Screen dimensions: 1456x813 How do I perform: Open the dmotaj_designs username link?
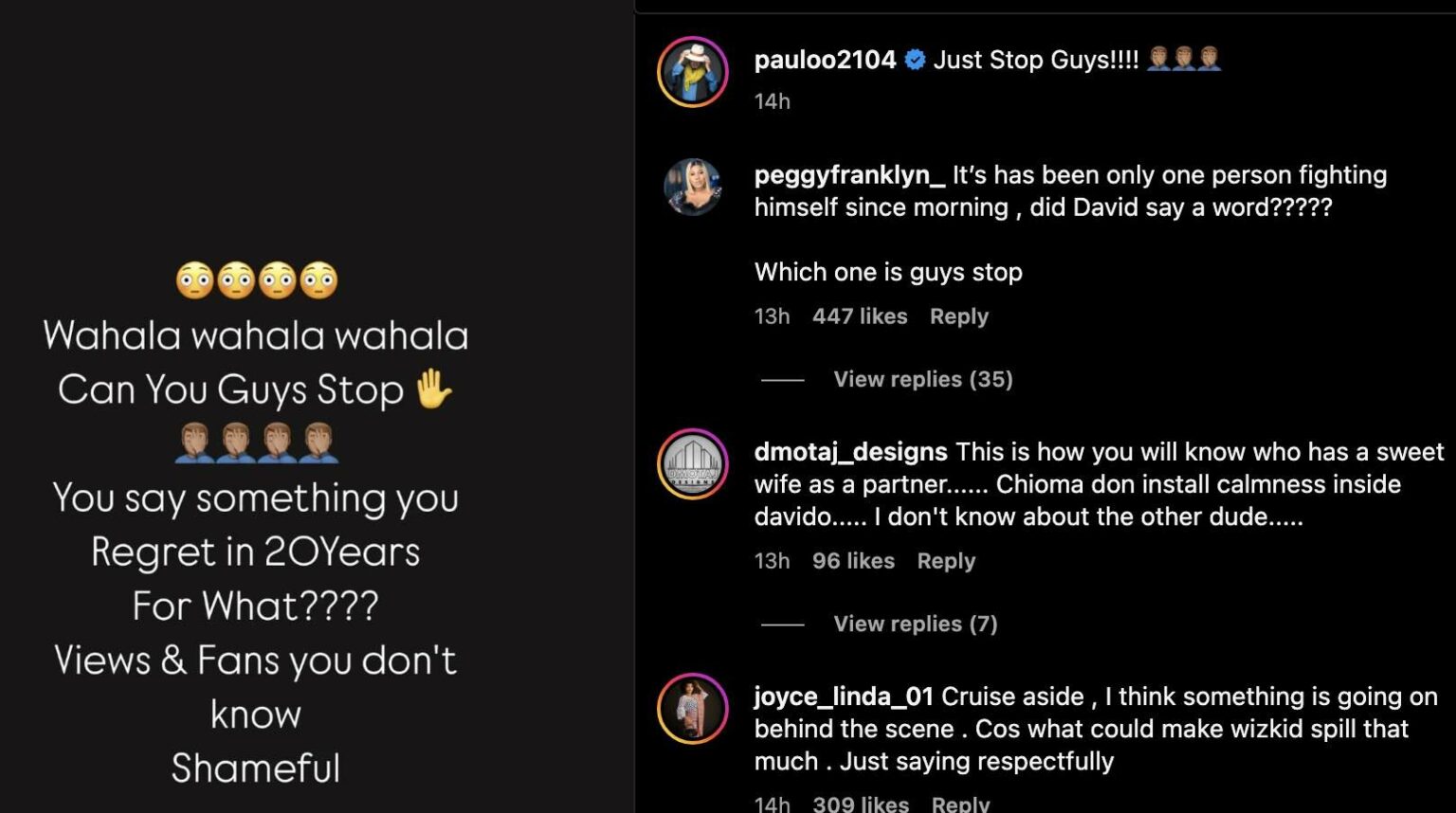click(x=850, y=452)
